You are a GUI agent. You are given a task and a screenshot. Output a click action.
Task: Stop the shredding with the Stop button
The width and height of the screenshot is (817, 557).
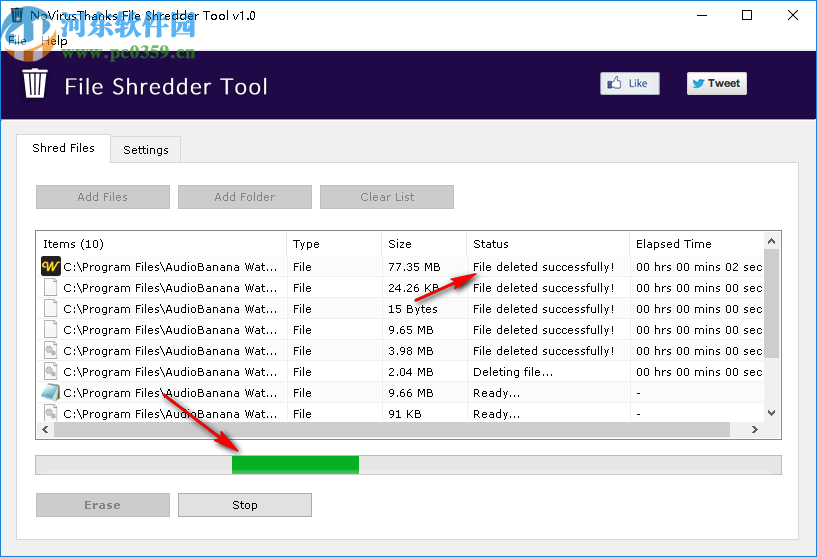tap(244, 505)
